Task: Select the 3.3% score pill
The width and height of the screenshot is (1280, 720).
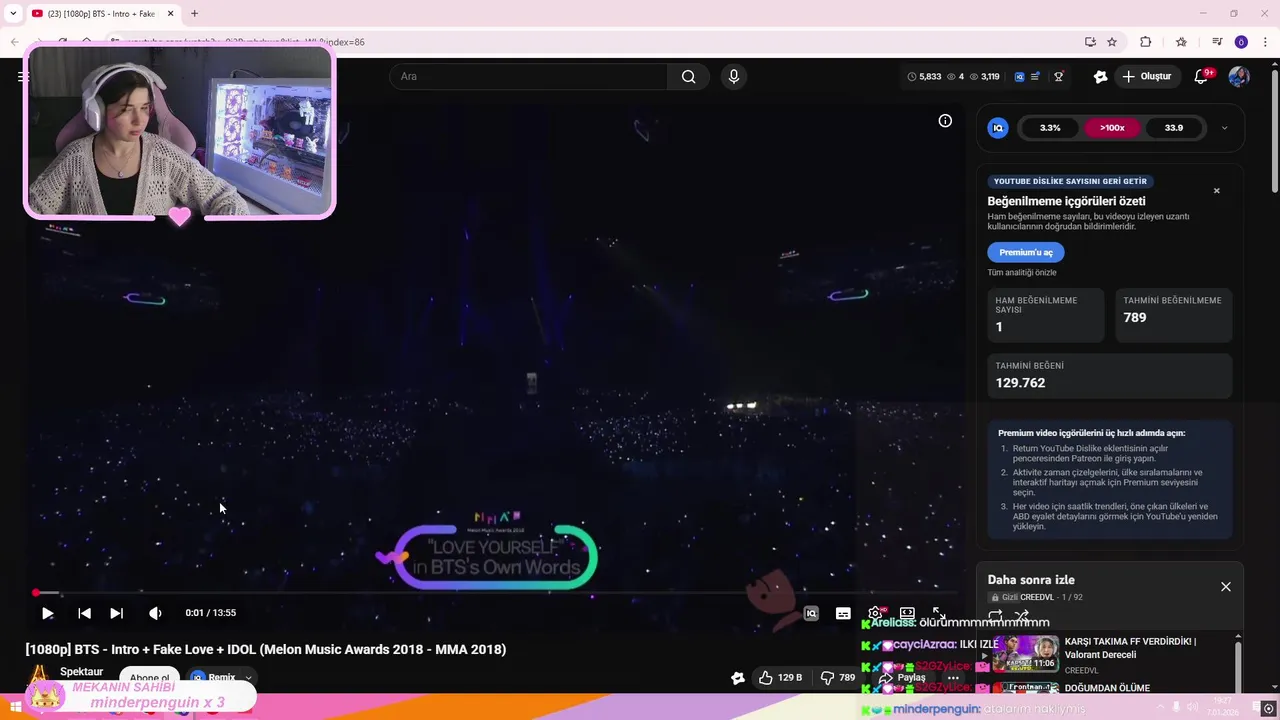Action: [x=1050, y=128]
